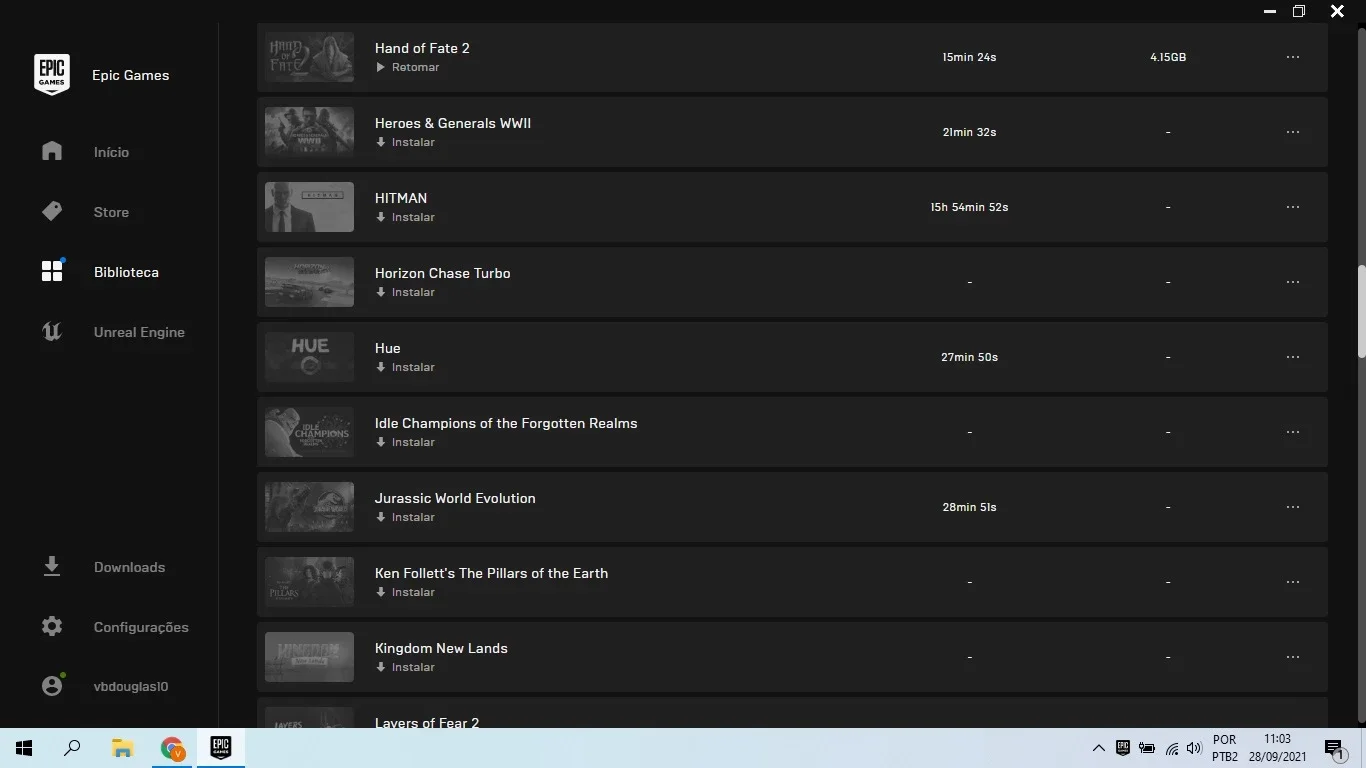Open Unreal Engine in the sidebar
The width and height of the screenshot is (1366, 768).
139,332
